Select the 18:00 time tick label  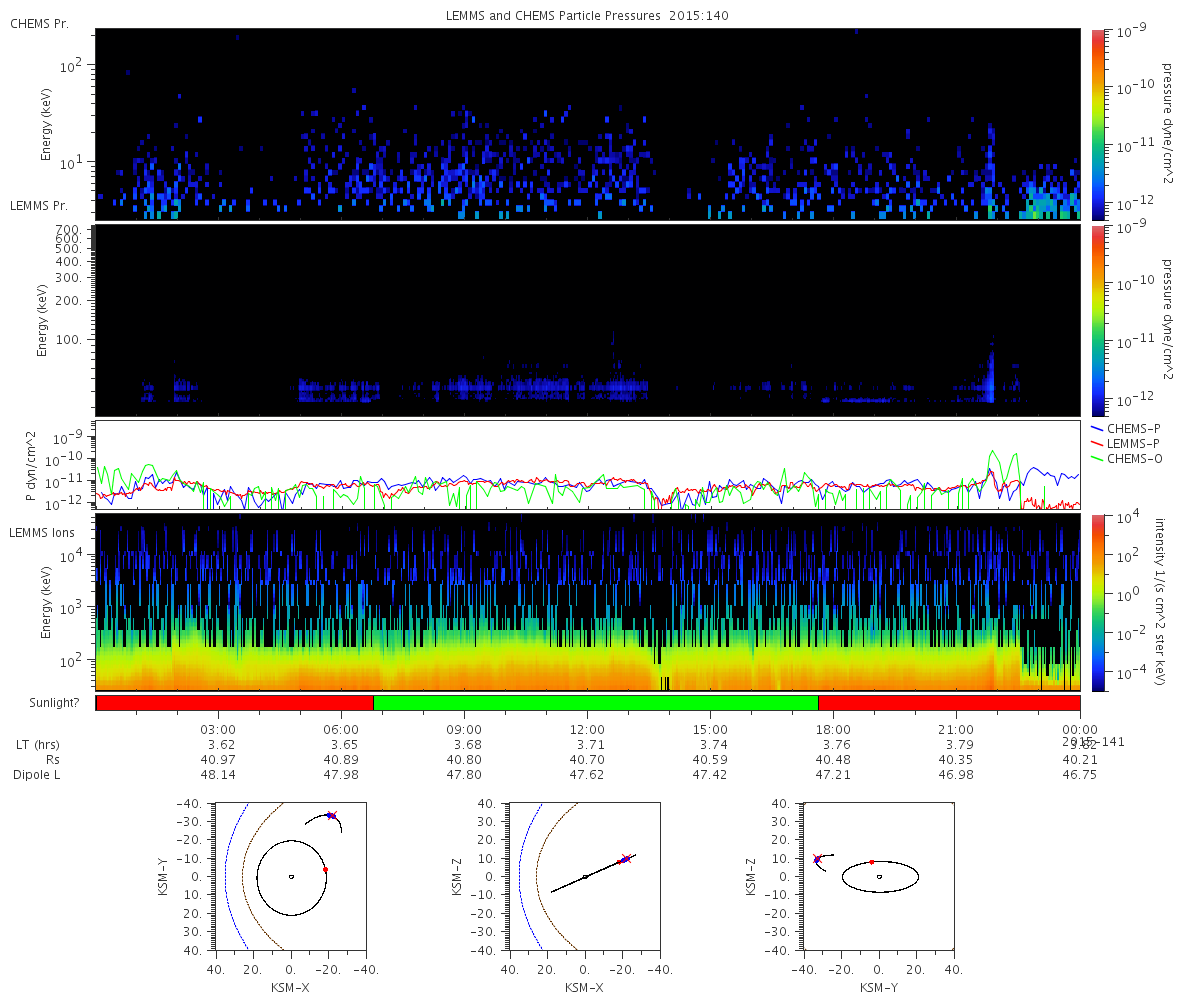pos(834,729)
